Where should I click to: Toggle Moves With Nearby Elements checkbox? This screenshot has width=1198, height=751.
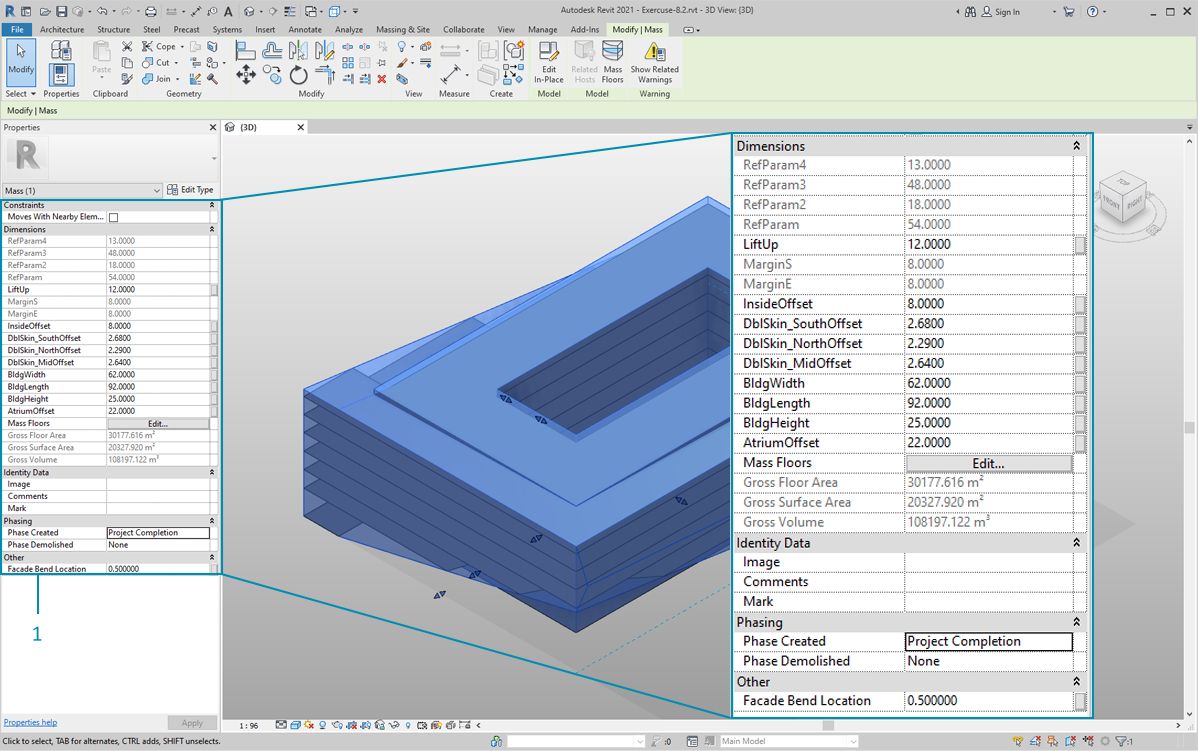pyautogui.click(x=113, y=217)
